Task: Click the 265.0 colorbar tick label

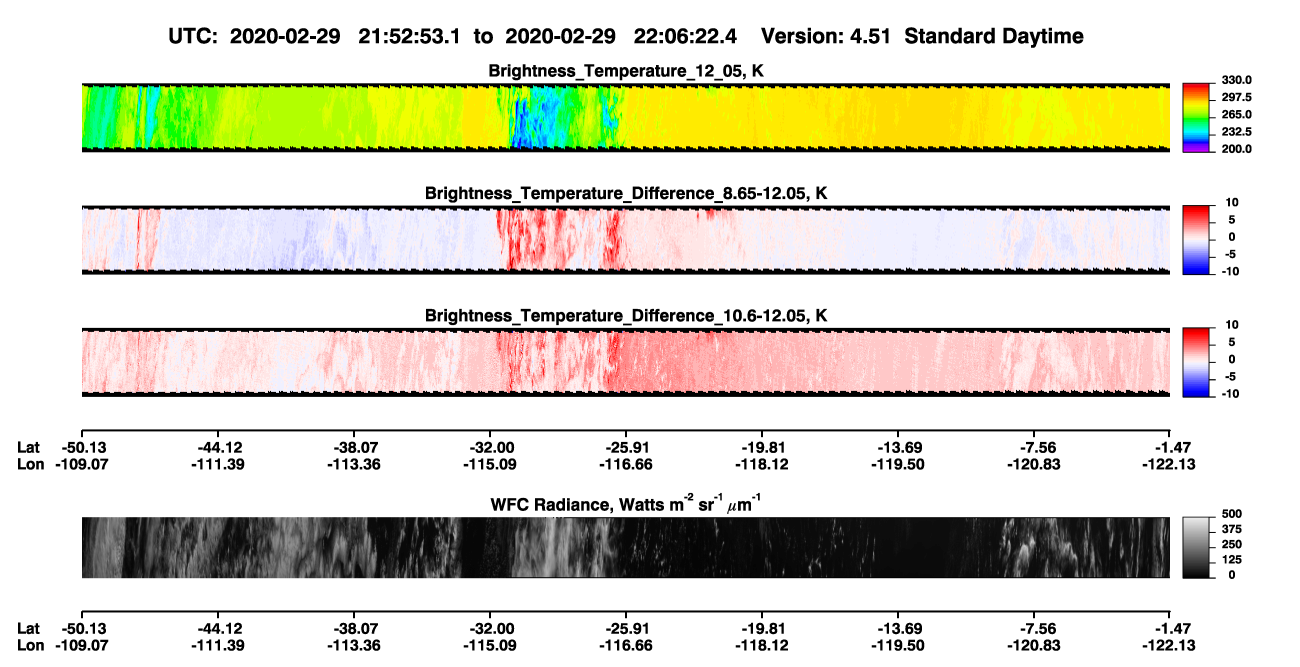Action: 1237,114
